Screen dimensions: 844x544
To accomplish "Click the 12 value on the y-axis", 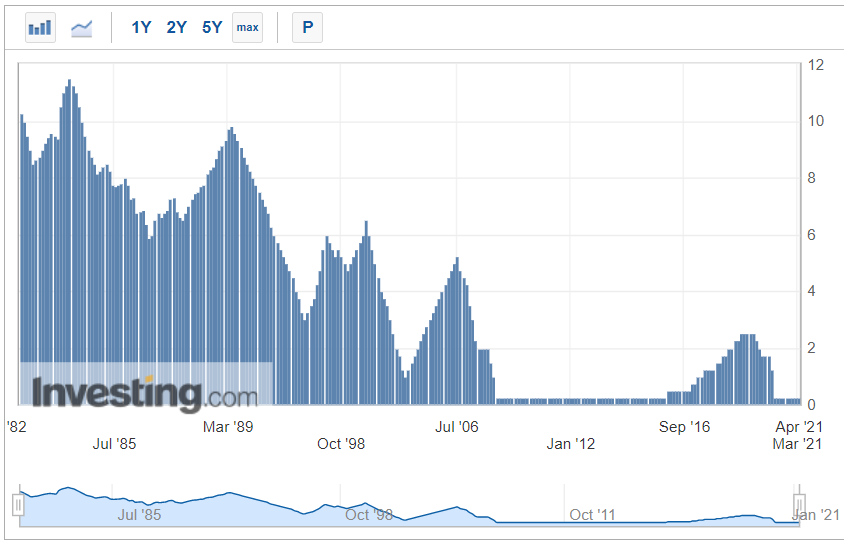I will [815, 65].
